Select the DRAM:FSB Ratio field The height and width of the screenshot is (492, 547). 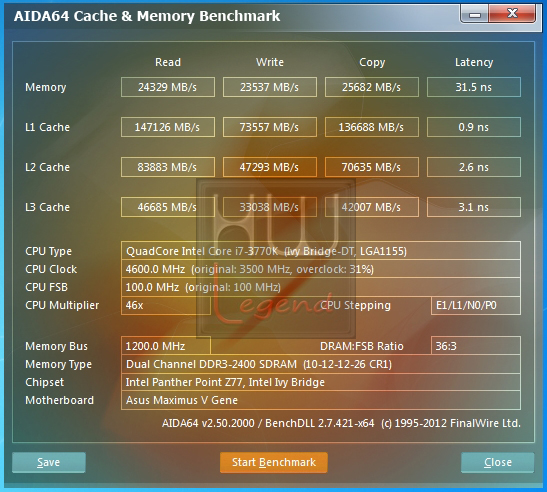point(476,346)
